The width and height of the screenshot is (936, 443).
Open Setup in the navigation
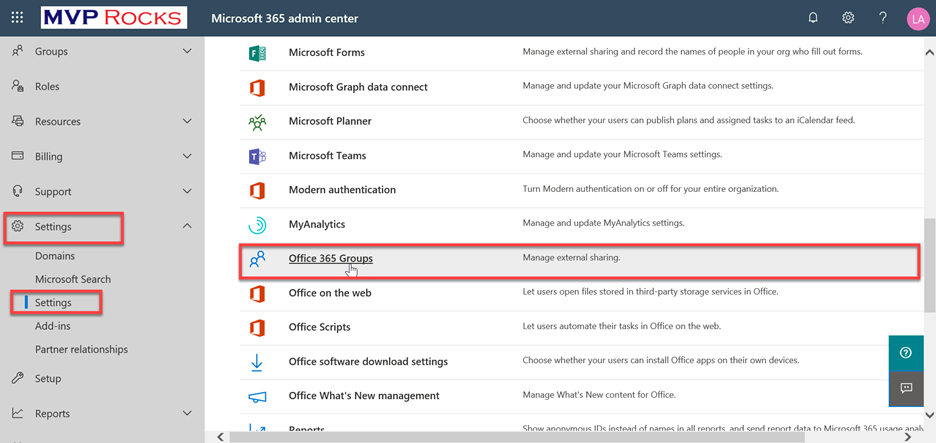click(48, 379)
